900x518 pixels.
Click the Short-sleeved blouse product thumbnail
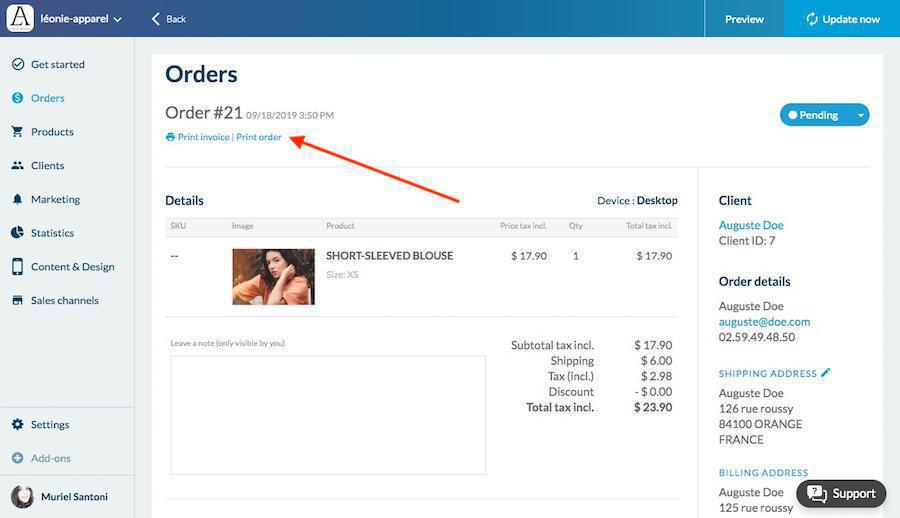coord(273,277)
